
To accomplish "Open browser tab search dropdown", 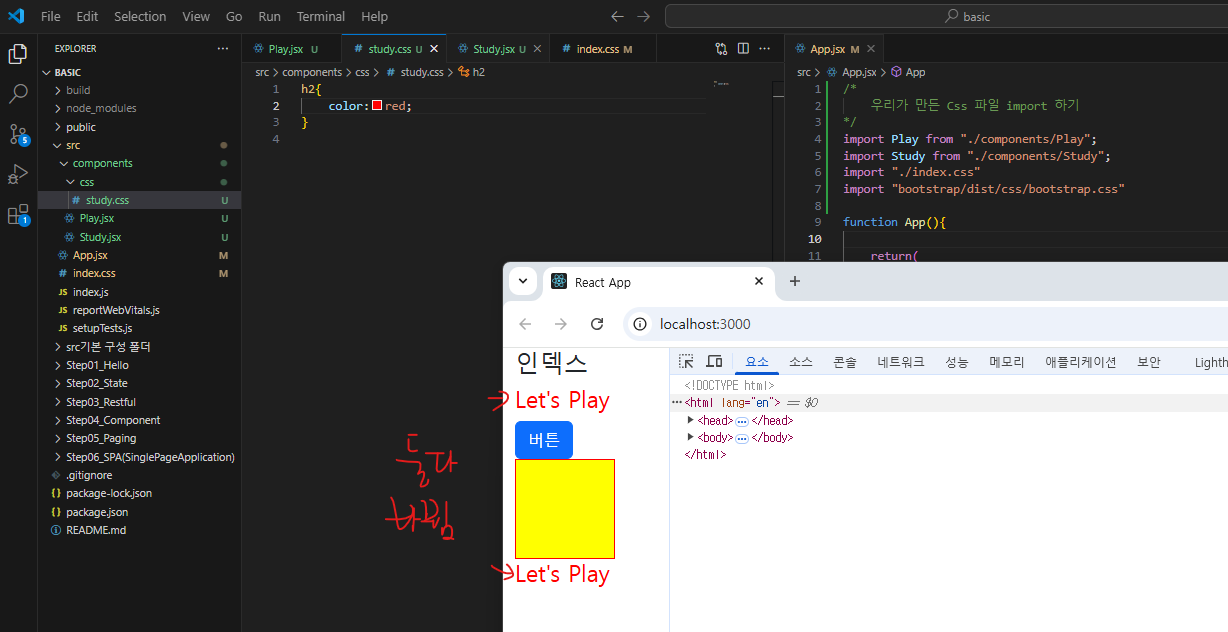I will (x=523, y=282).
